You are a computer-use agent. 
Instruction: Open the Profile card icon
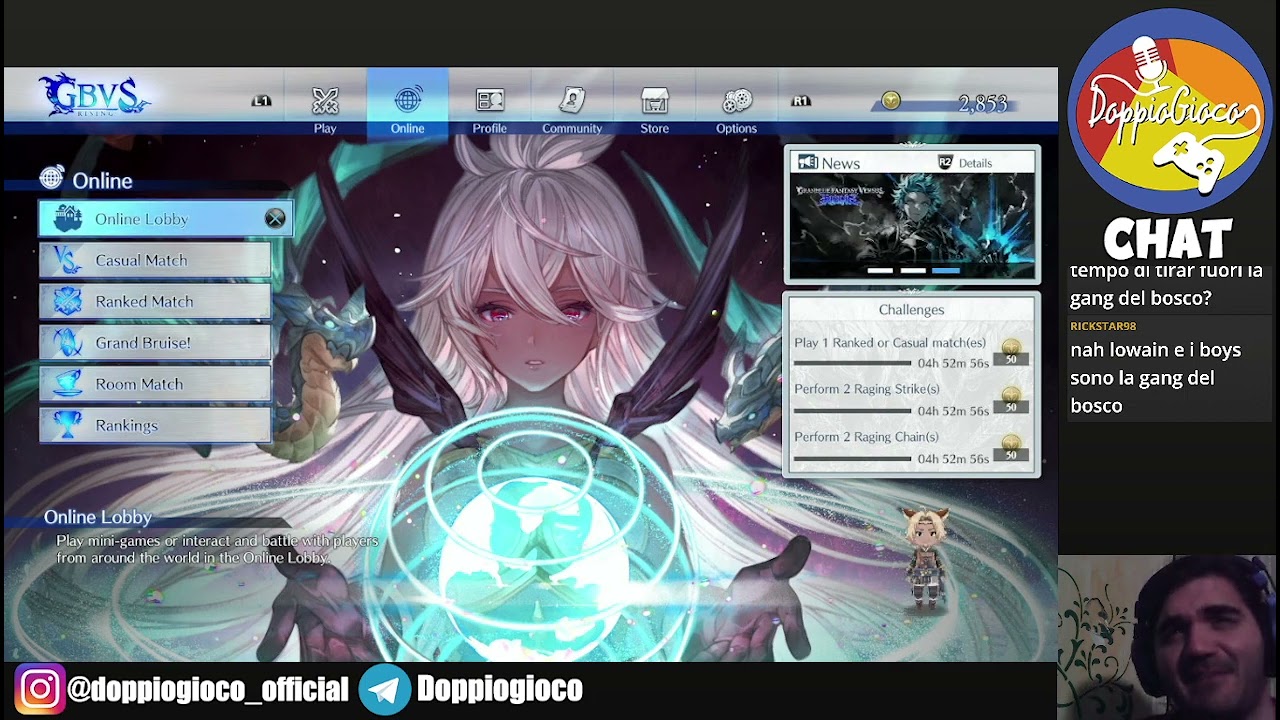[x=490, y=101]
